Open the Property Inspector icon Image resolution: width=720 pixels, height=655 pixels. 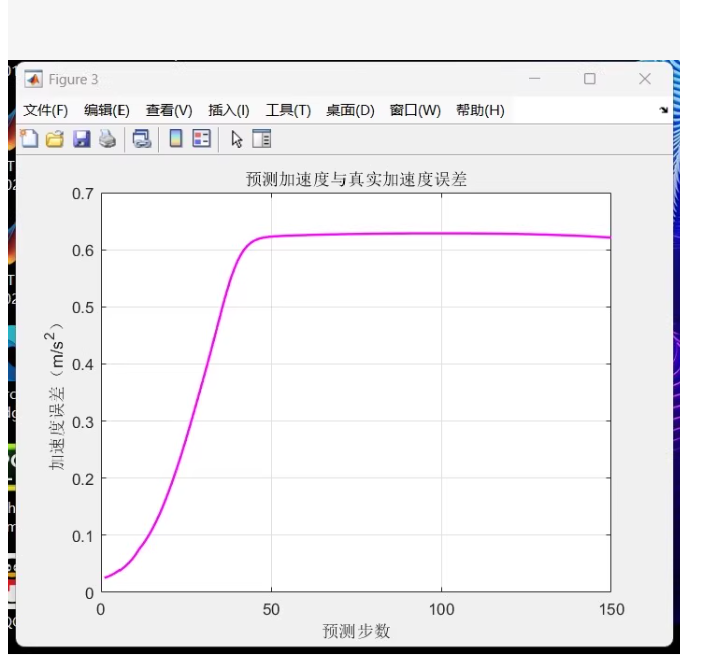[262, 139]
